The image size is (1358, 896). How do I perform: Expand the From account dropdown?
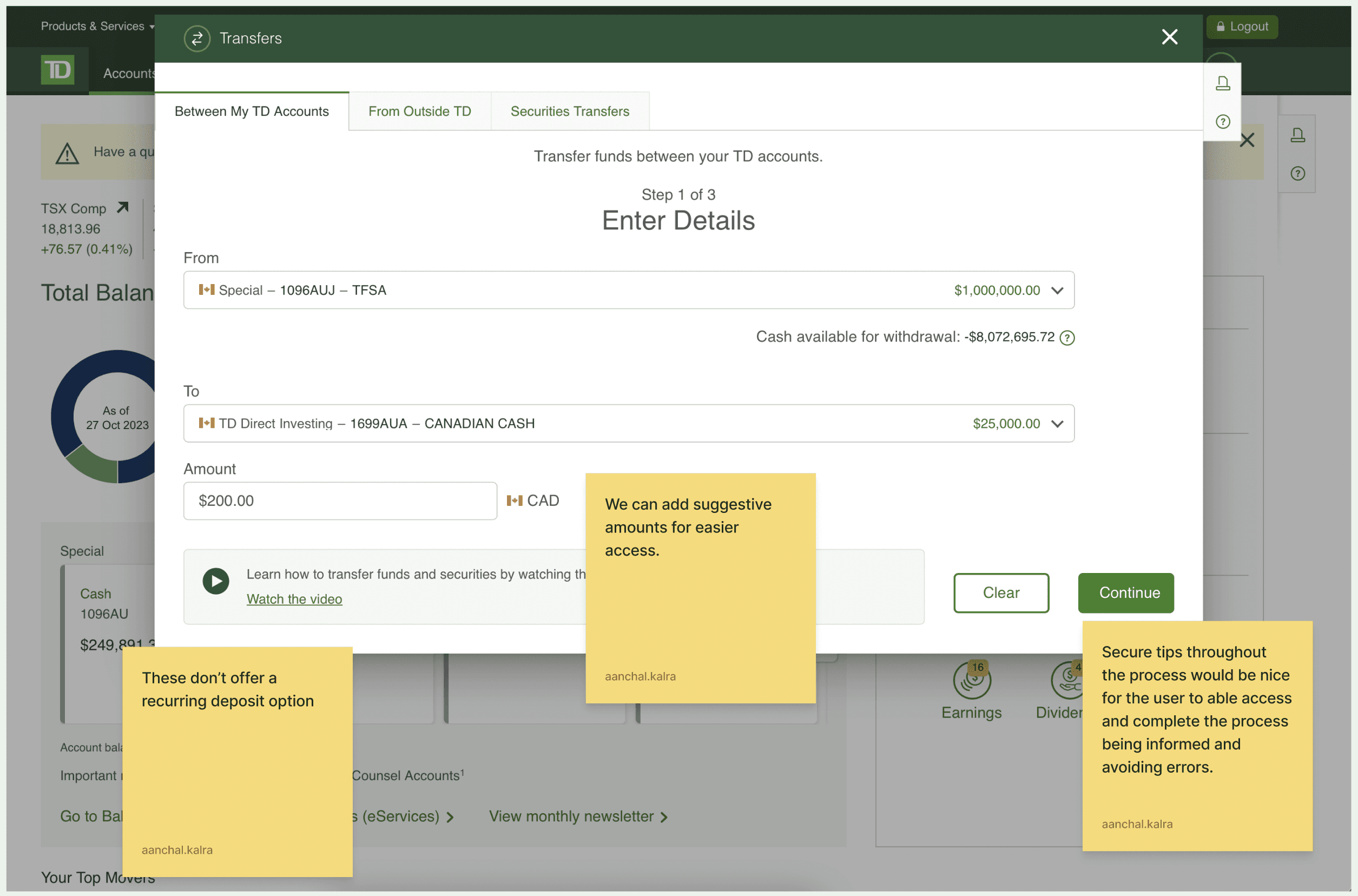(1057, 291)
